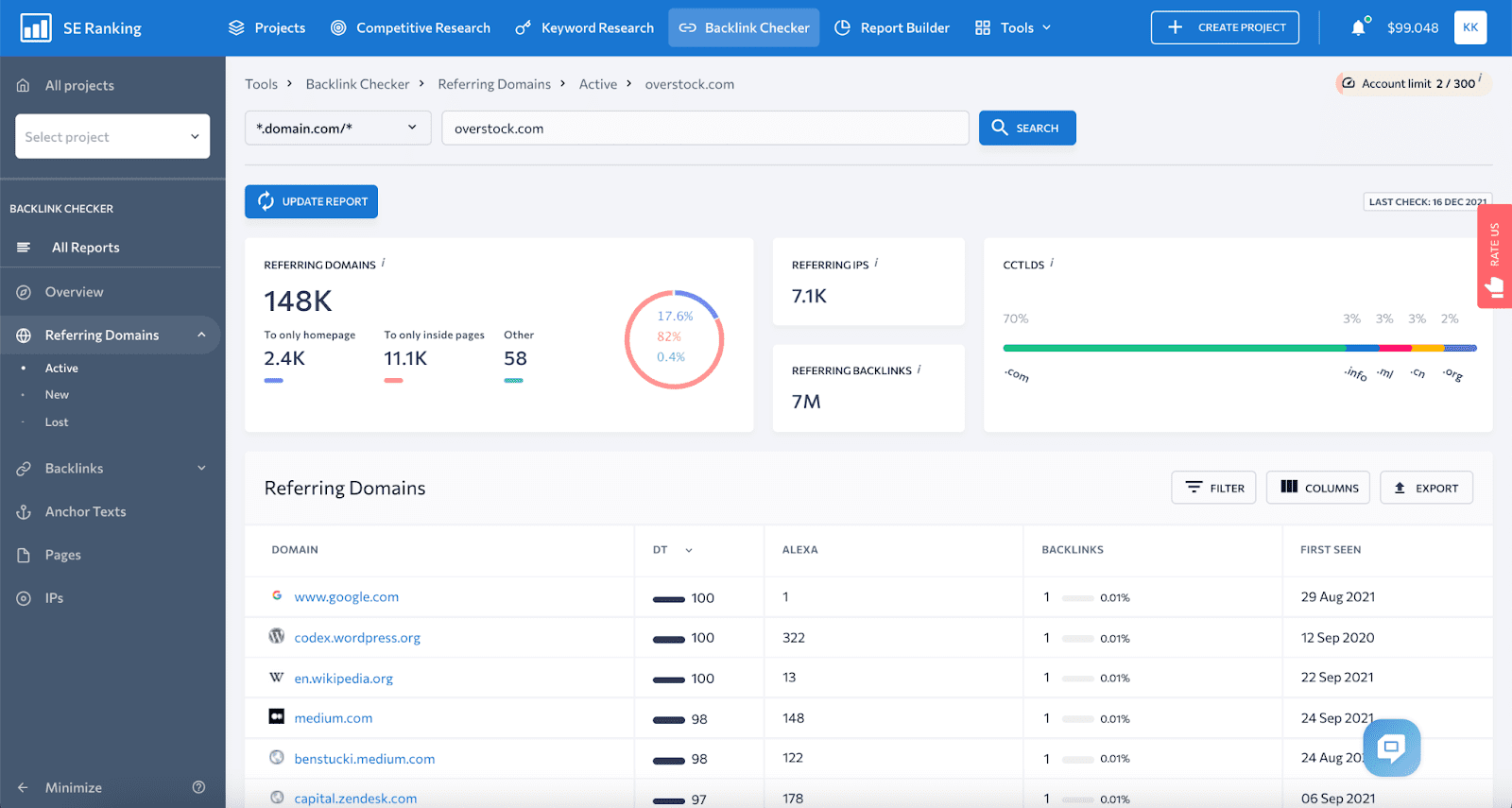Click the Backlinks link icon in sidebar

point(24,469)
